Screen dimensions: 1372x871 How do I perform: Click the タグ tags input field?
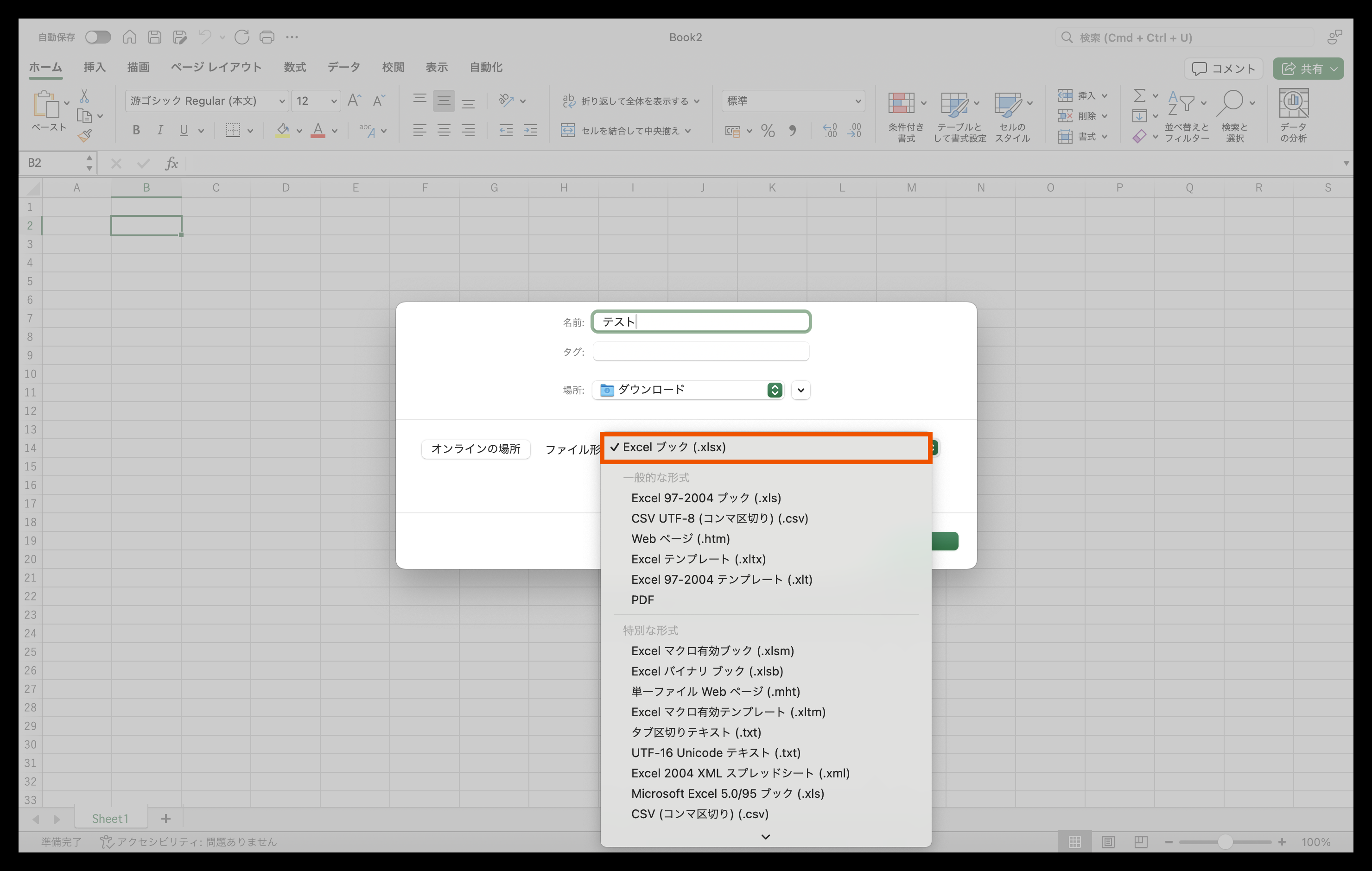[x=701, y=352]
